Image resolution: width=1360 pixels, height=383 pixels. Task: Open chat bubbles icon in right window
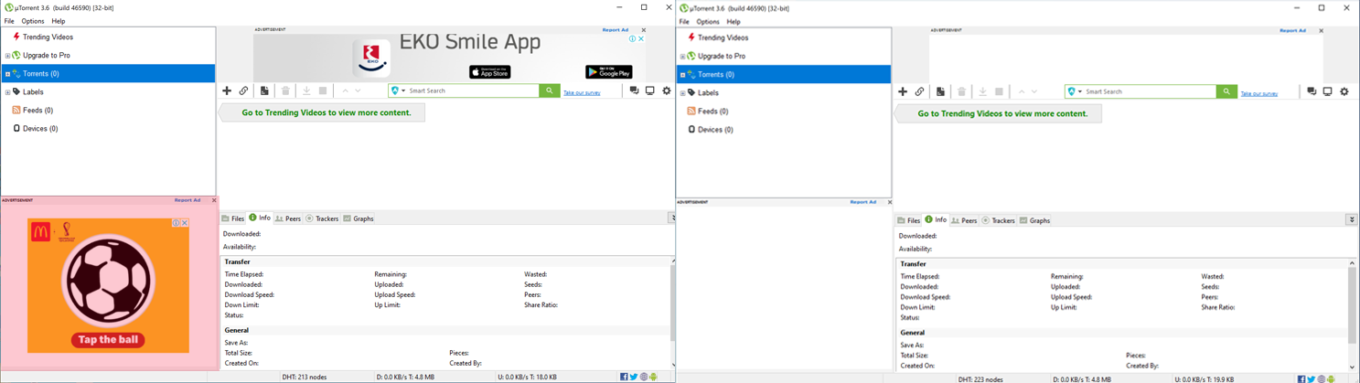click(x=1311, y=92)
